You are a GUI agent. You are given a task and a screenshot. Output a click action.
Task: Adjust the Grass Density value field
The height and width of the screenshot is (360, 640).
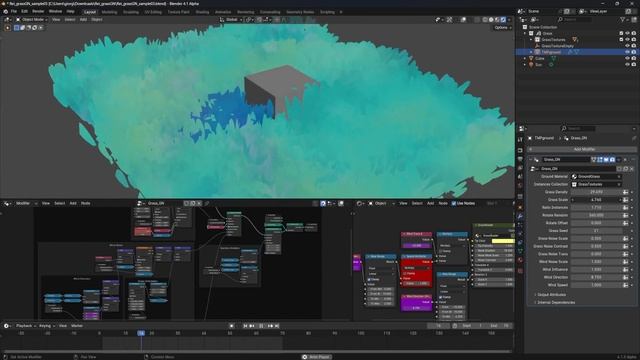[596, 192]
